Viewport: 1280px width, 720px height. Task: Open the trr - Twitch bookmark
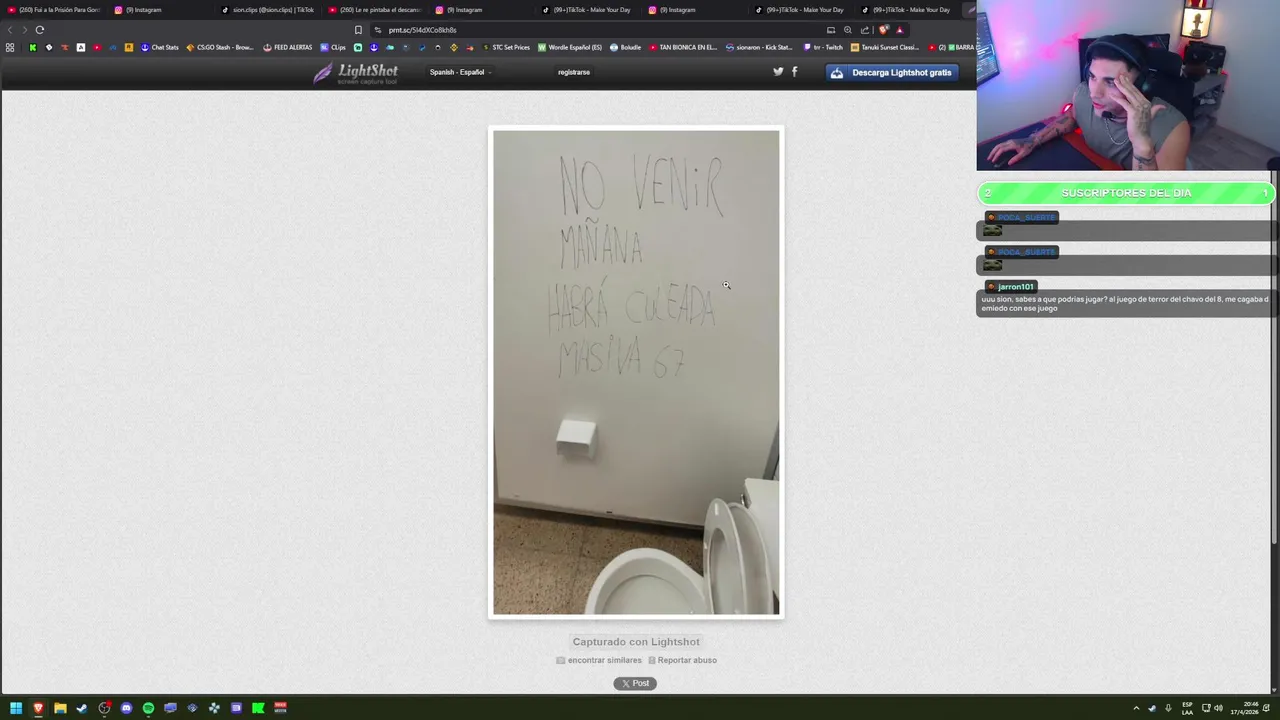click(823, 47)
